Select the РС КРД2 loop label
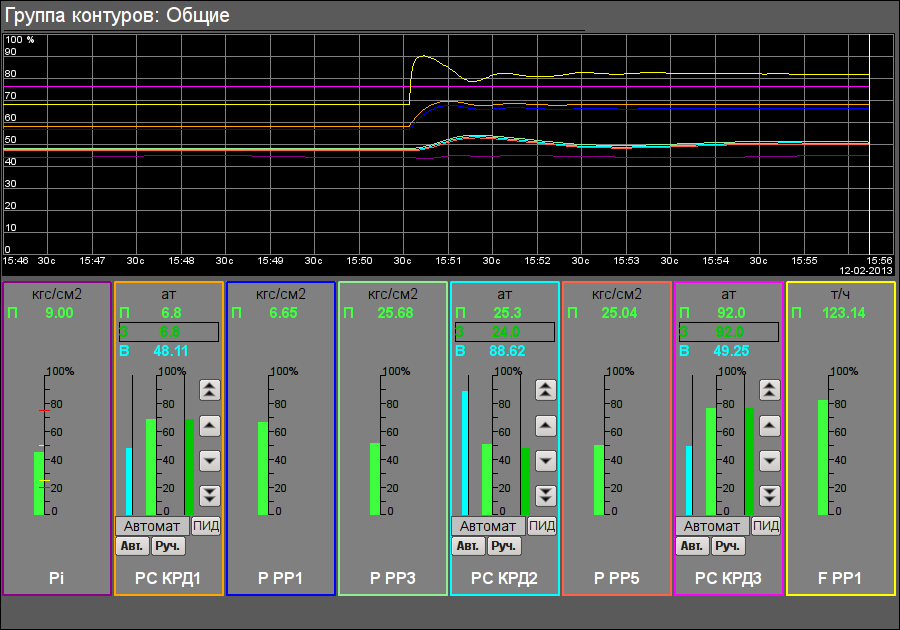The image size is (900, 630). (x=504, y=578)
